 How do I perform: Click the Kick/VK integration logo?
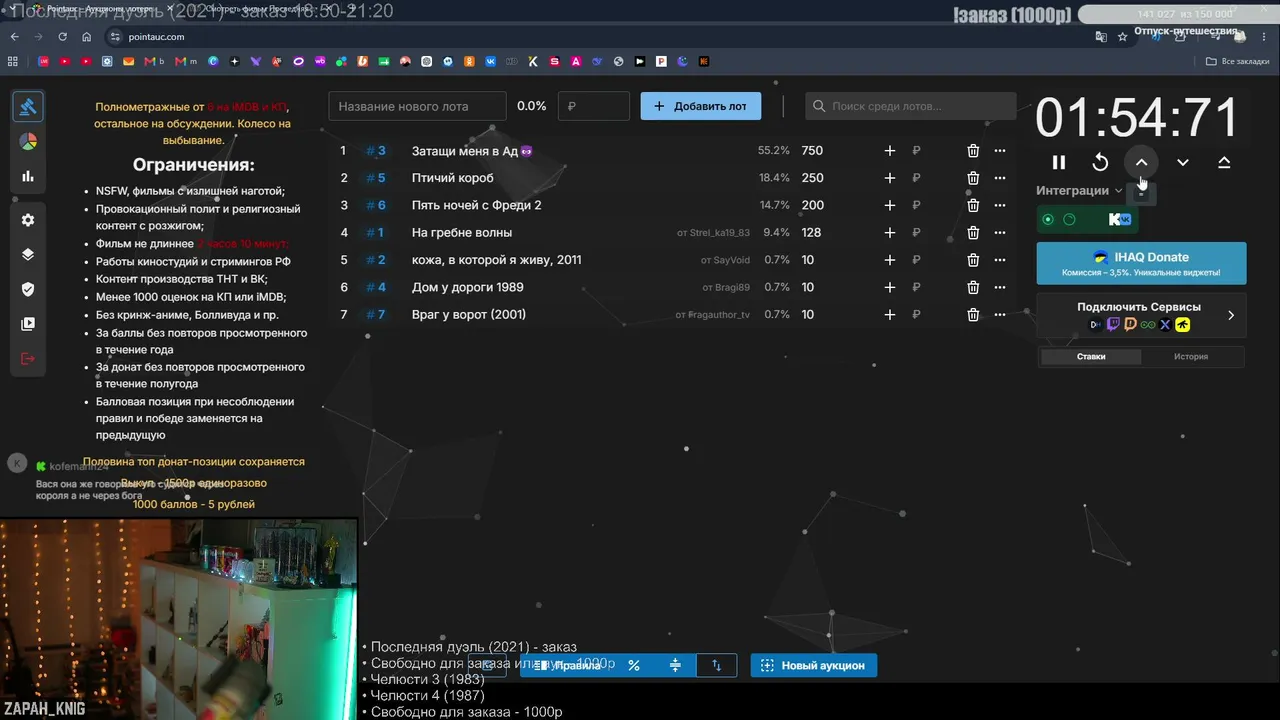click(1120, 219)
